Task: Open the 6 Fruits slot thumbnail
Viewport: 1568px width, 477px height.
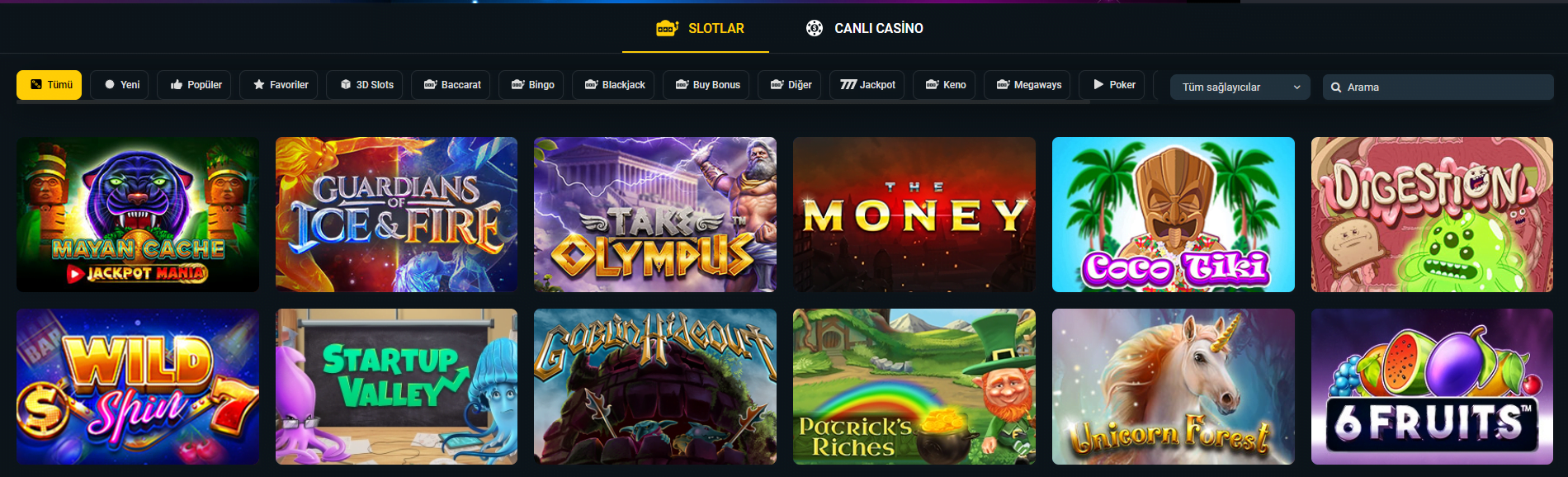Action: (x=1432, y=387)
